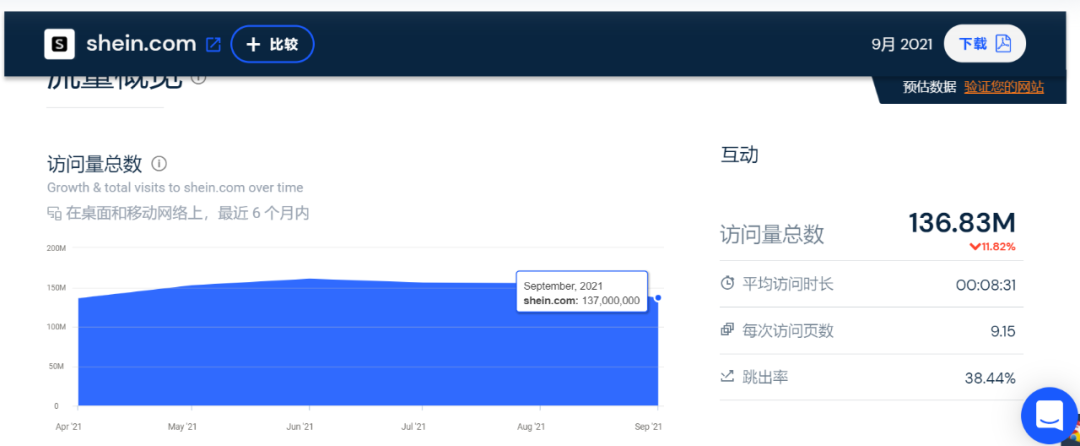Screen dimensions: 1080x446
Task: Click the pages icon for 每次访问页数
Action: click(727, 330)
